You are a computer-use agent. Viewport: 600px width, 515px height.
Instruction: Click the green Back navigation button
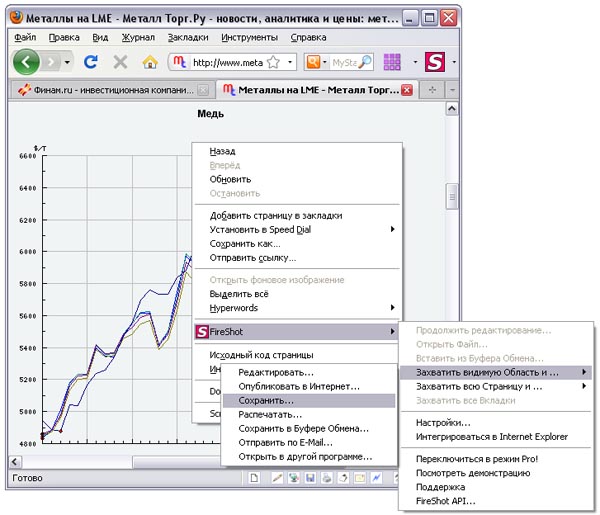point(26,61)
